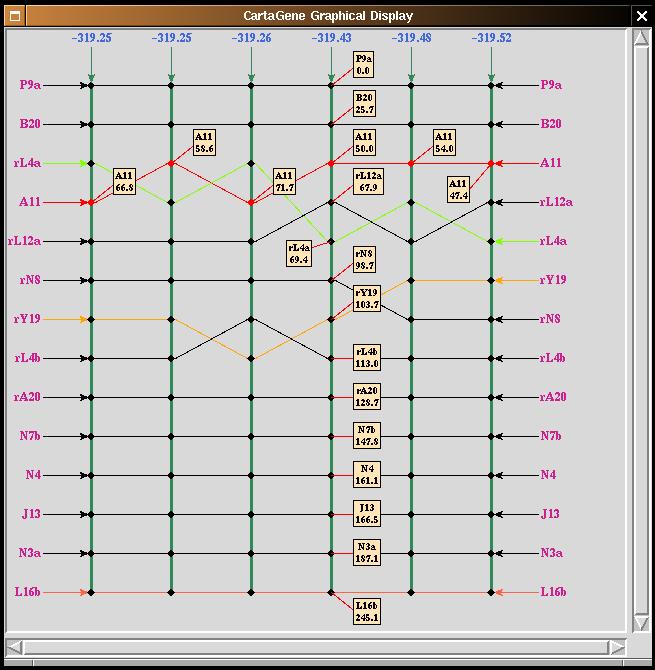
Task: Select the -319.26 map score
Action: coord(251,38)
